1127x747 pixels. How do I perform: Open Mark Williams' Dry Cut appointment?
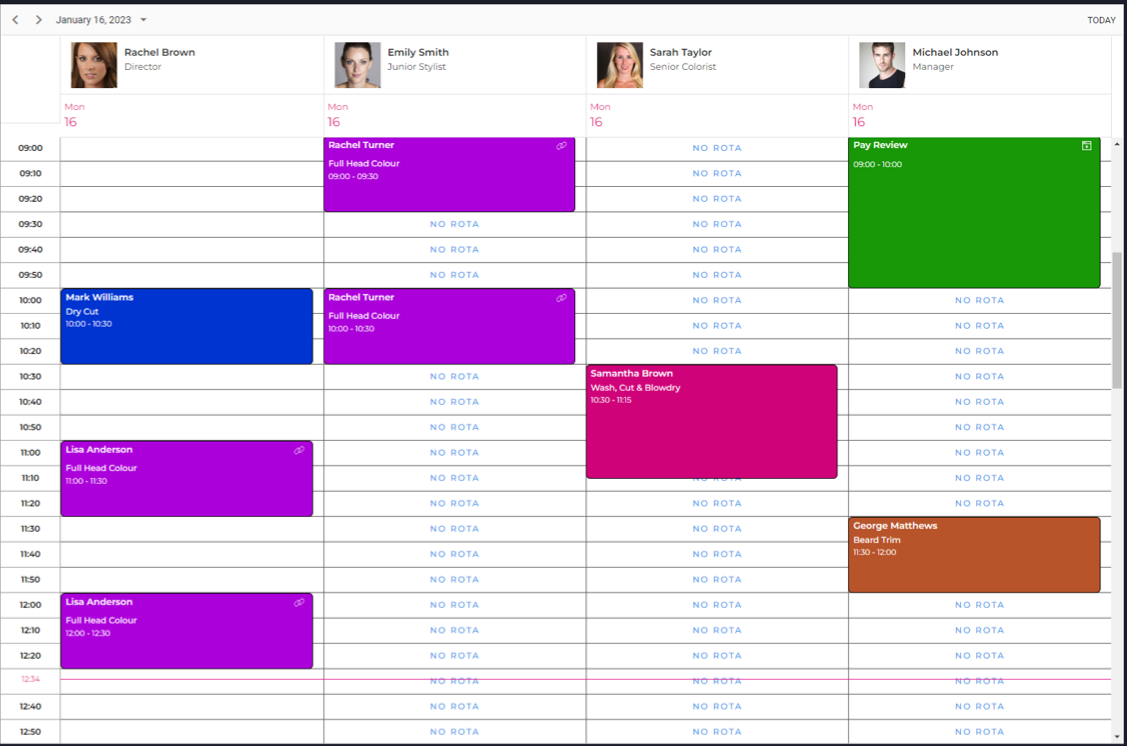click(185, 325)
